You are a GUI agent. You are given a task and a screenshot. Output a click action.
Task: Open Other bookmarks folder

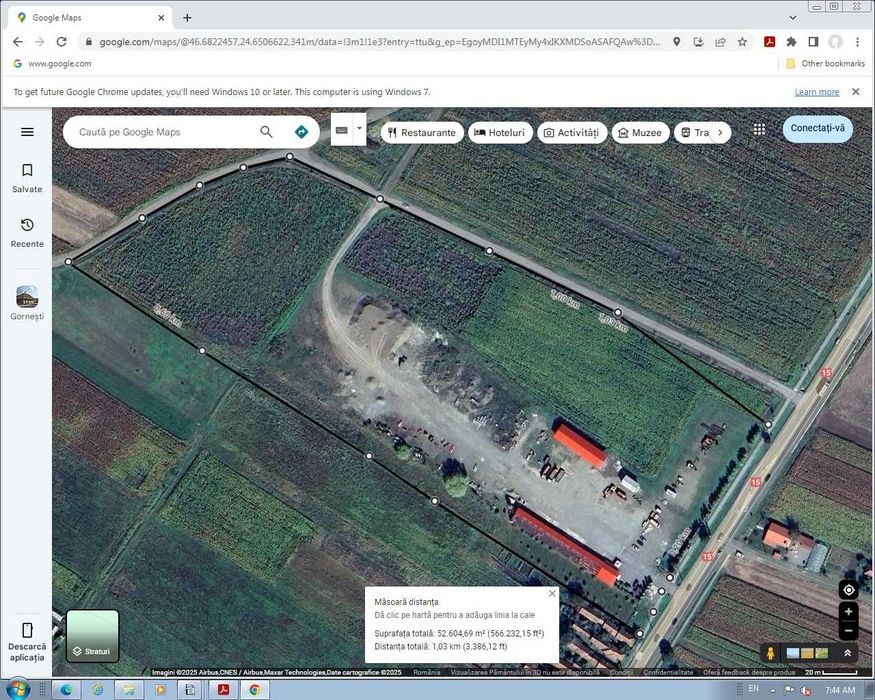click(825, 64)
